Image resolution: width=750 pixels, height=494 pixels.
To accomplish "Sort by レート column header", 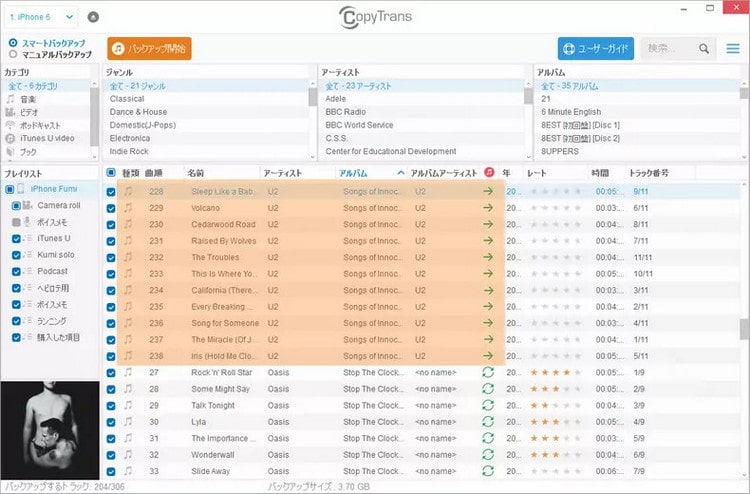I will [537, 173].
